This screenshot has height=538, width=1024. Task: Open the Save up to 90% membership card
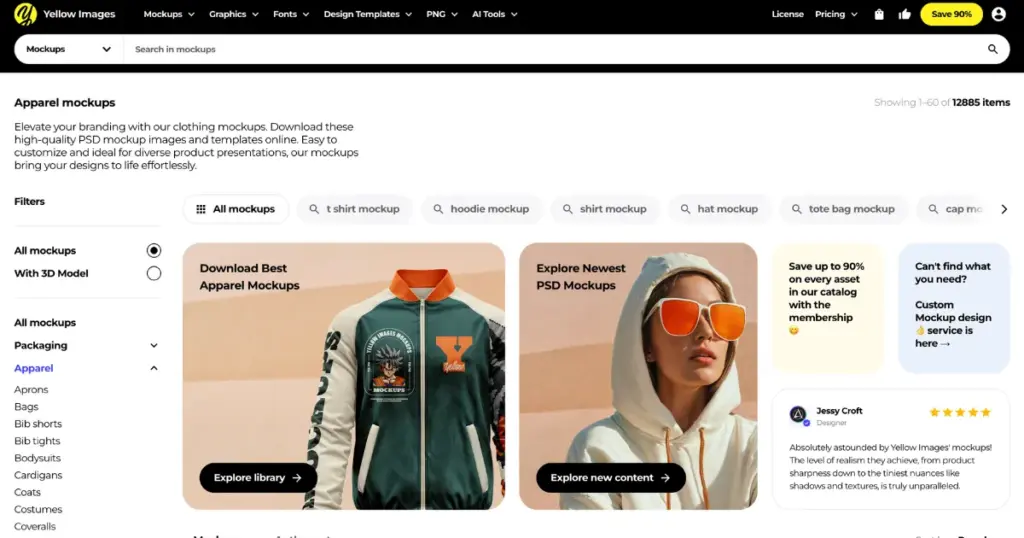click(827, 307)
